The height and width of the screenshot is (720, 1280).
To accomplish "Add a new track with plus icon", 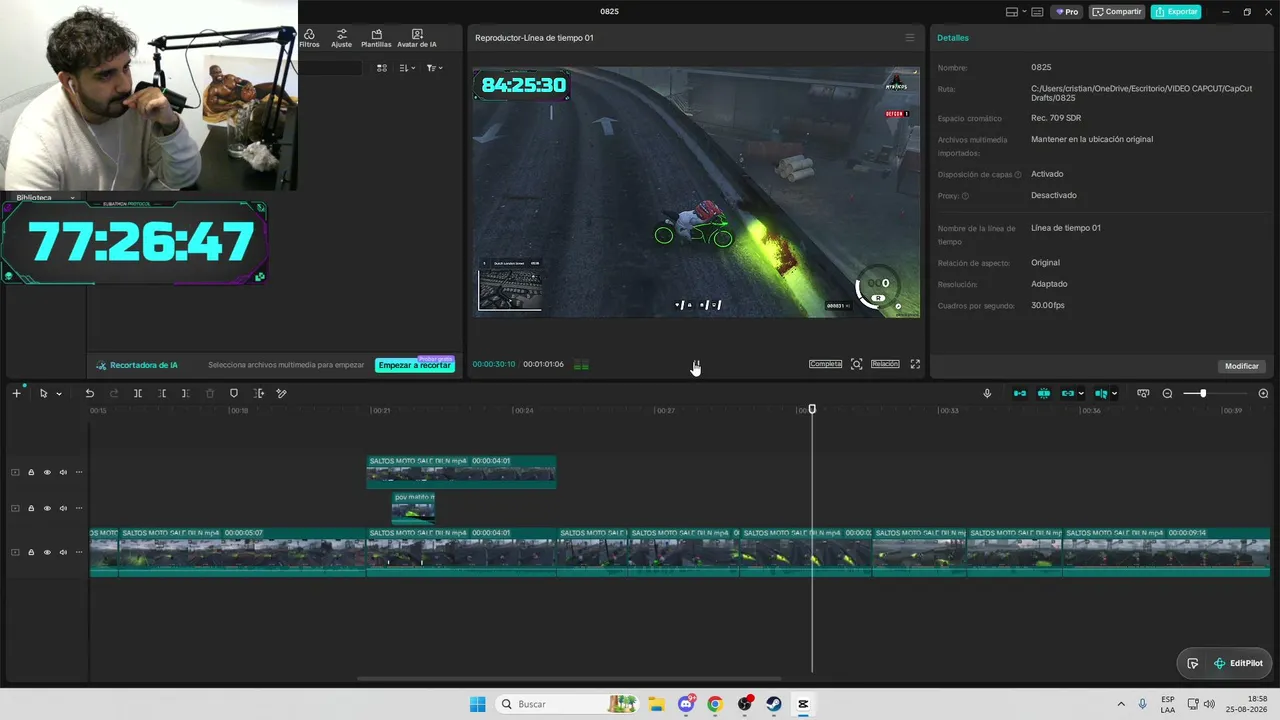I will point(16,393).
